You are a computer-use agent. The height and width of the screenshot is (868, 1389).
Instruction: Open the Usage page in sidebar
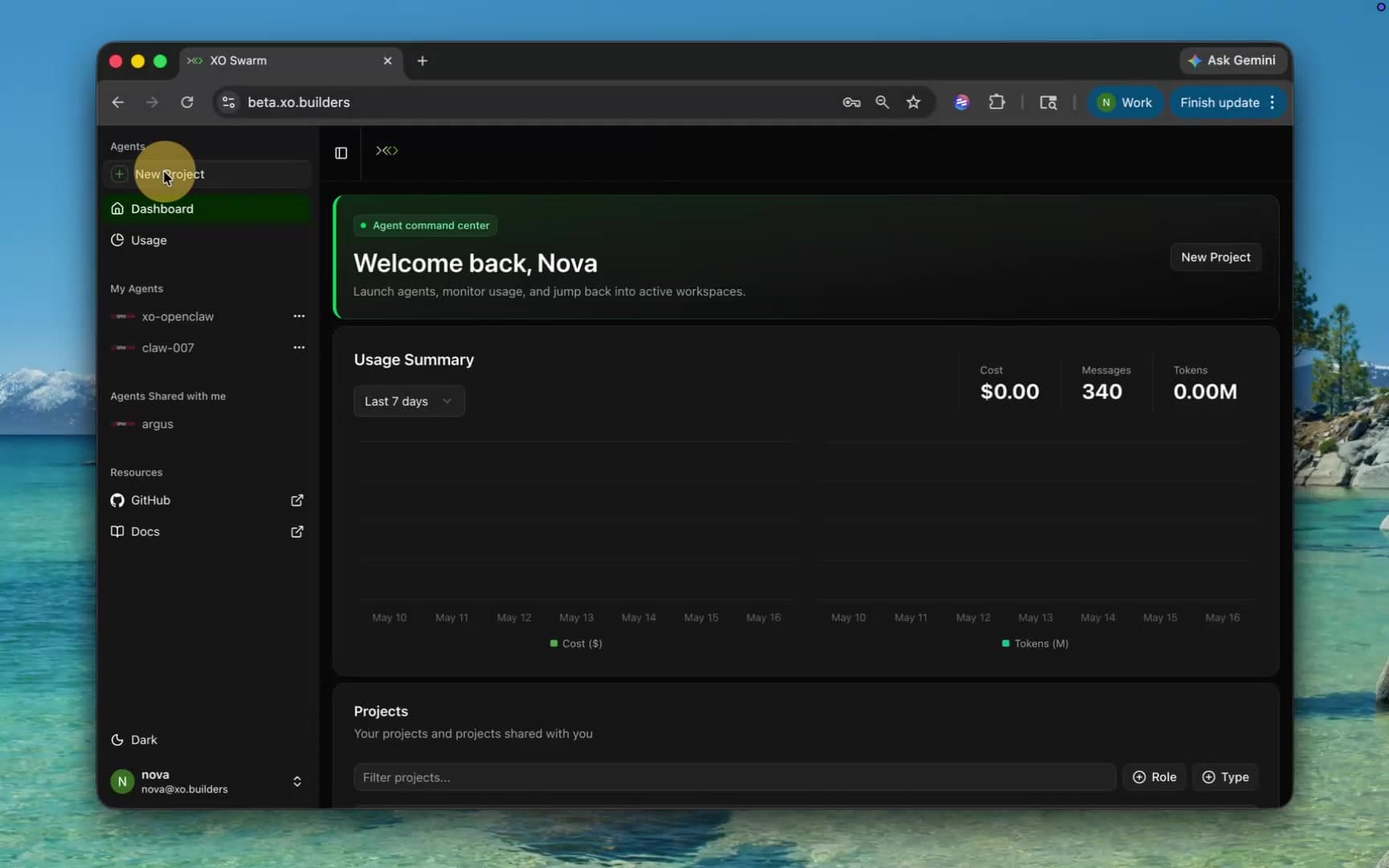click(207, 240)
